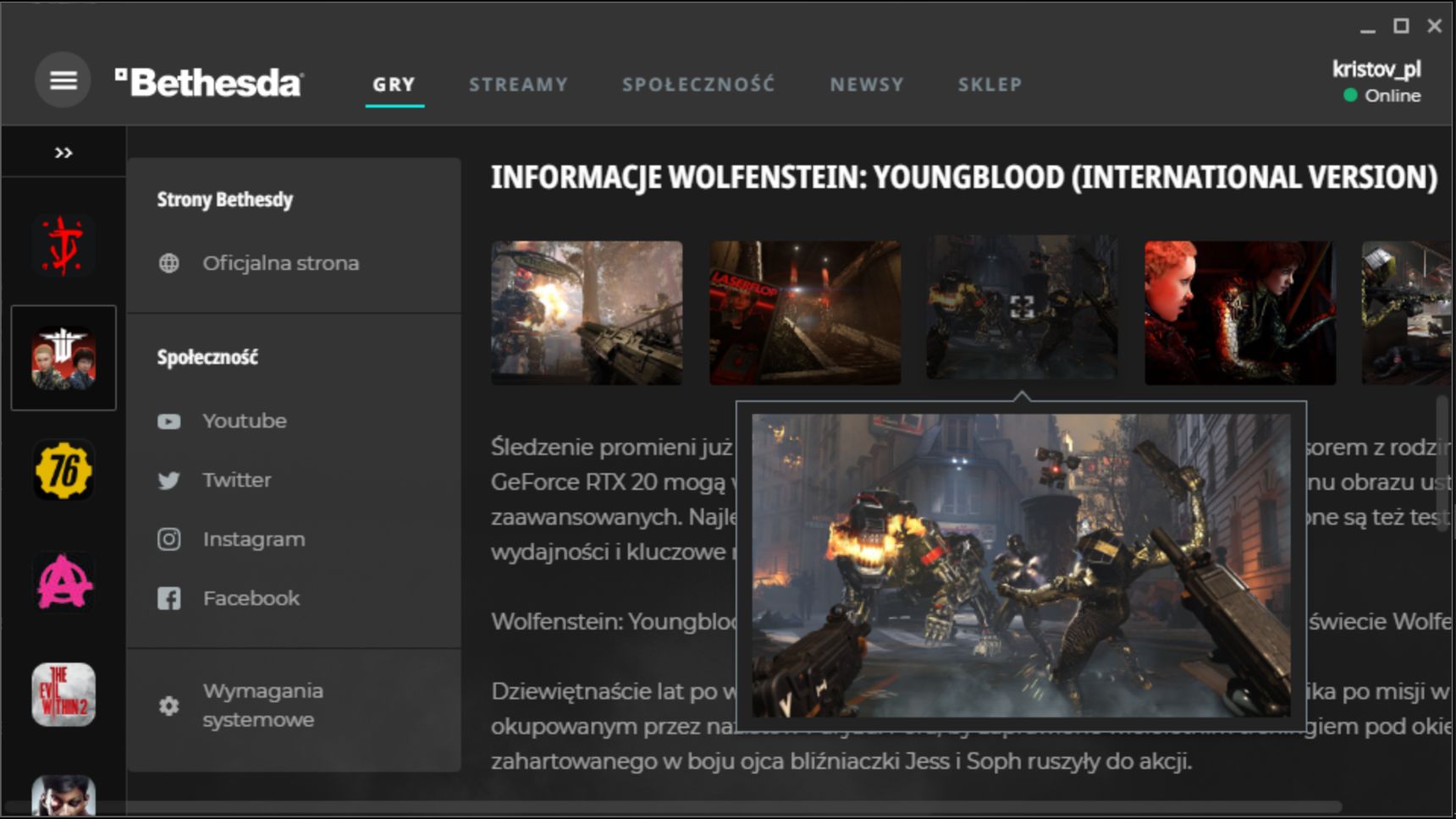
Task: Open the hamburger main menu
Action: 63,80
